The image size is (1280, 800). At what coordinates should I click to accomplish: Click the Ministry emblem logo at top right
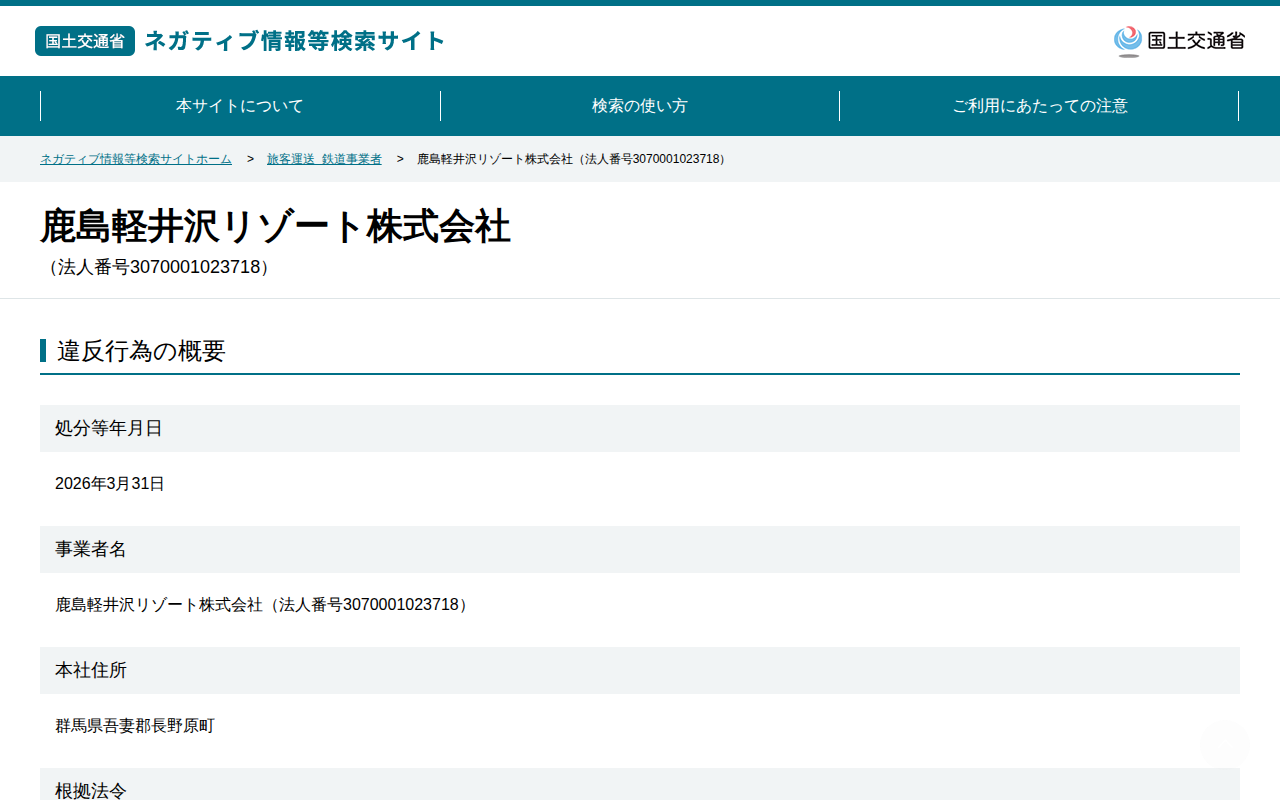click(1179, 41)
